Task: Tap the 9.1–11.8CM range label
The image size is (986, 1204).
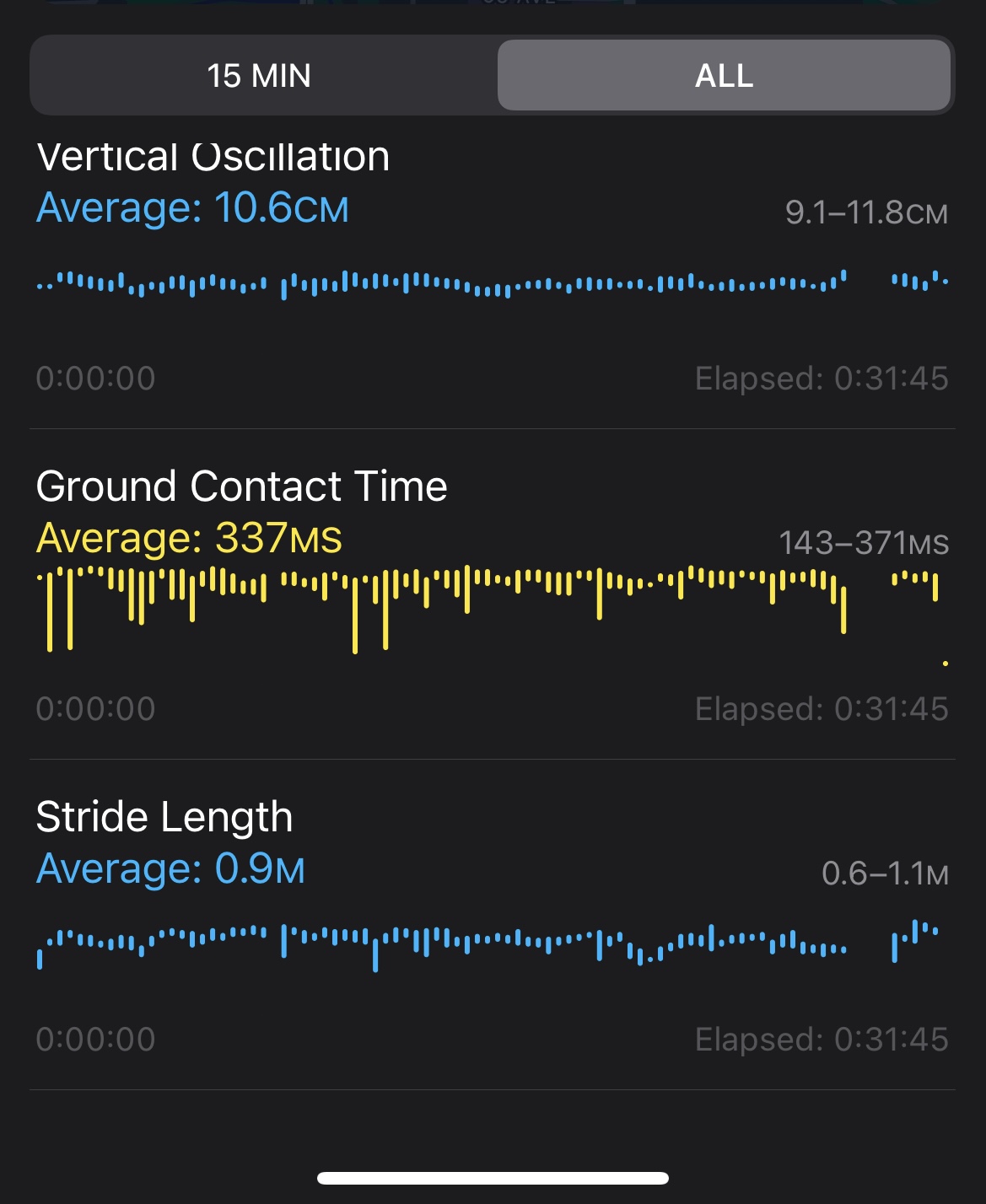Action: tap(866, 212)
